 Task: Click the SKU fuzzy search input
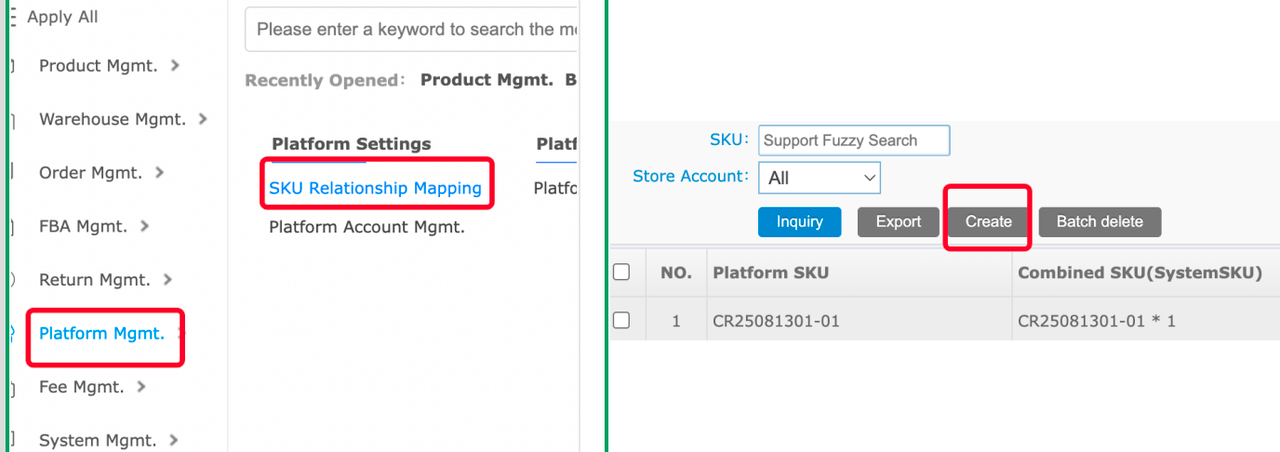point(853,140)
